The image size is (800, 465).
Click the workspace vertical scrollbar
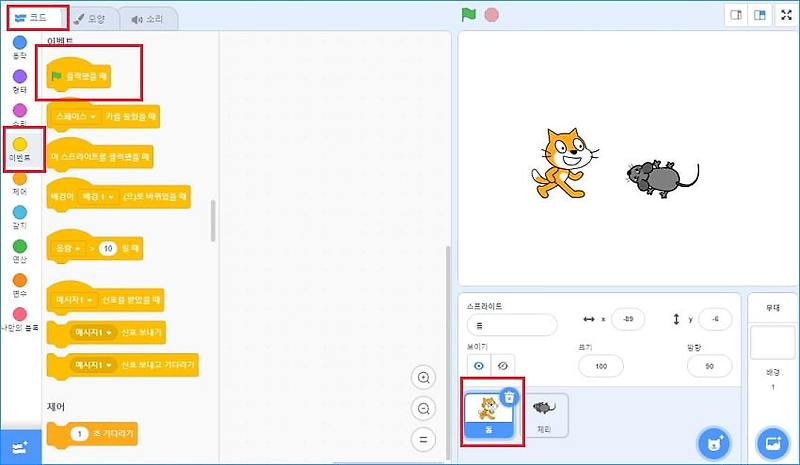[448, 352]
